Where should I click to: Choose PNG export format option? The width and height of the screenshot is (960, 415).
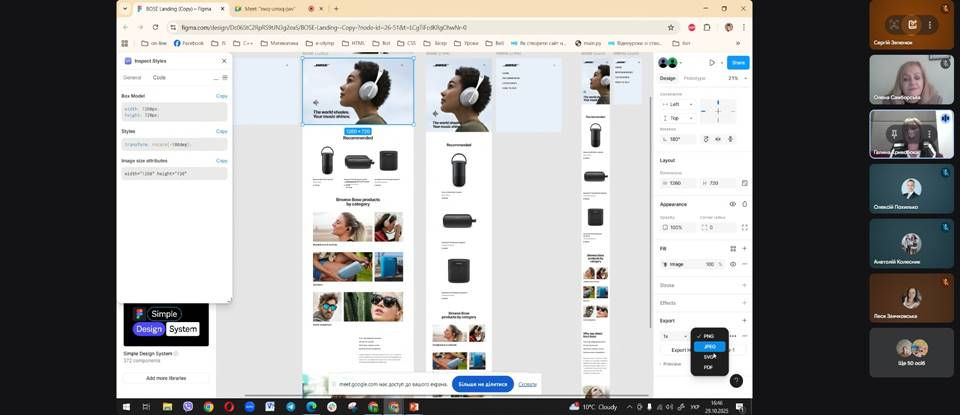(x=709, y=336)
